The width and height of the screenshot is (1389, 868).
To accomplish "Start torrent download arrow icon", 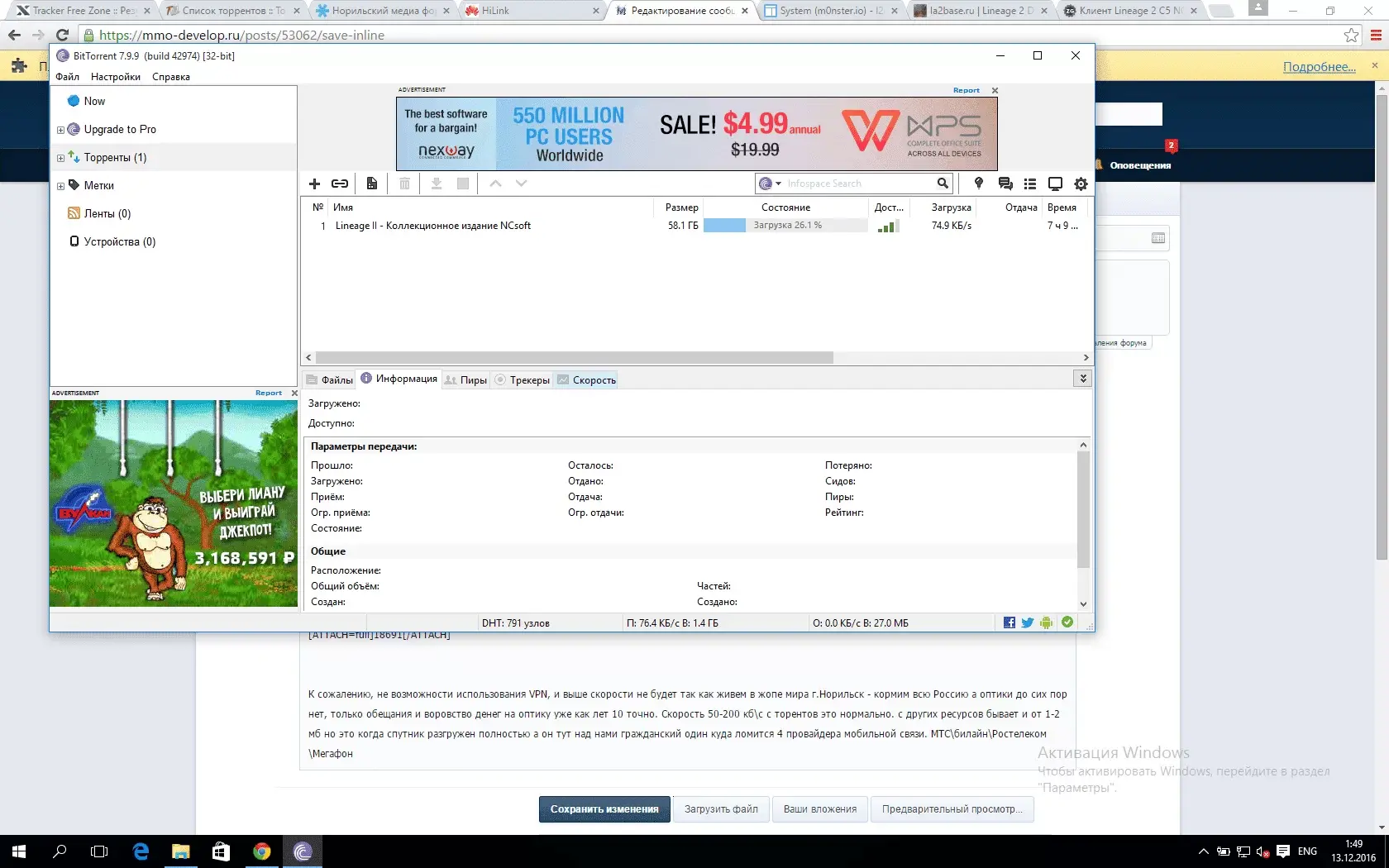I will 437,184.
